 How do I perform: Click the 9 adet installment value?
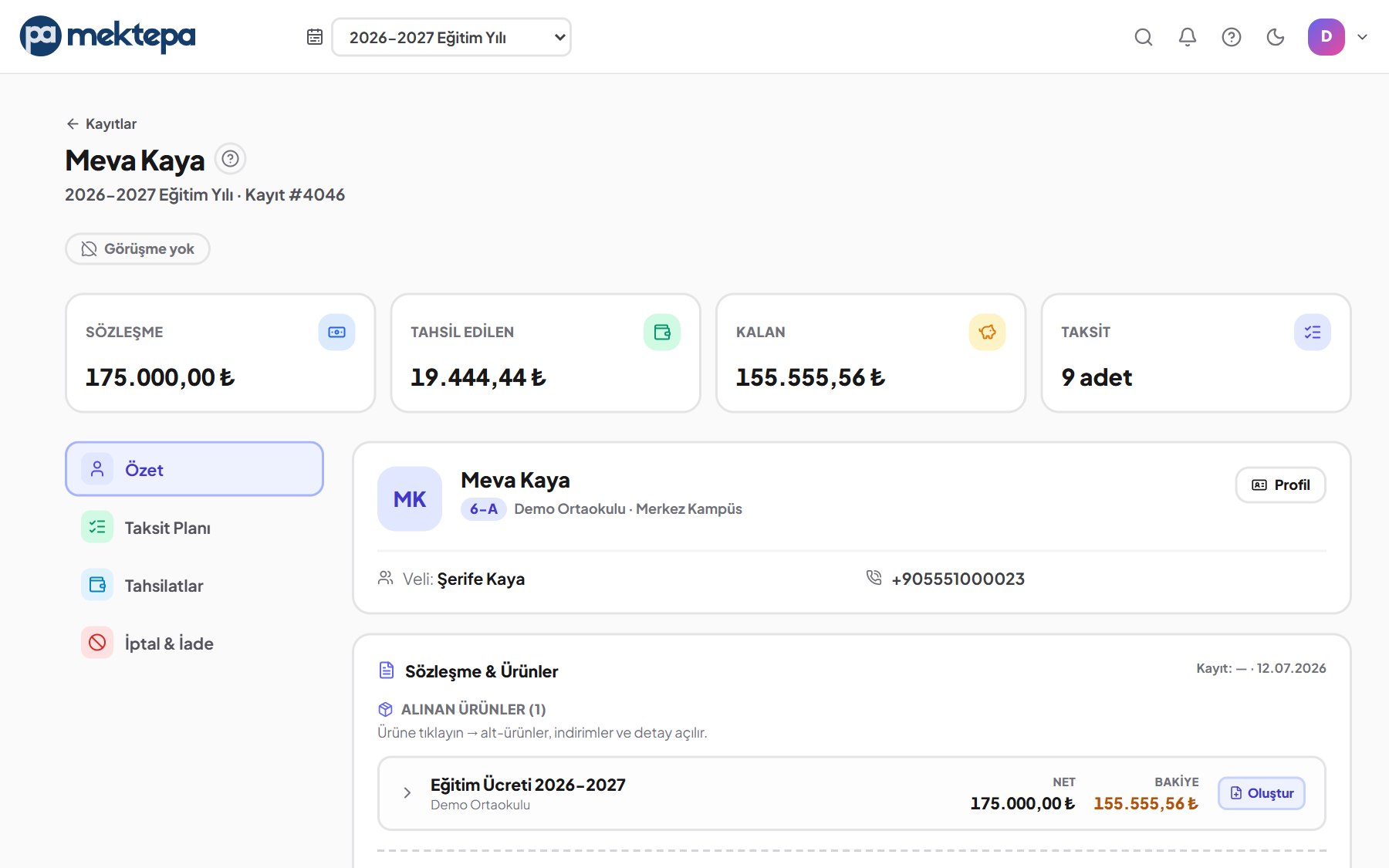pyautogui.click(x=1097, y=377)
